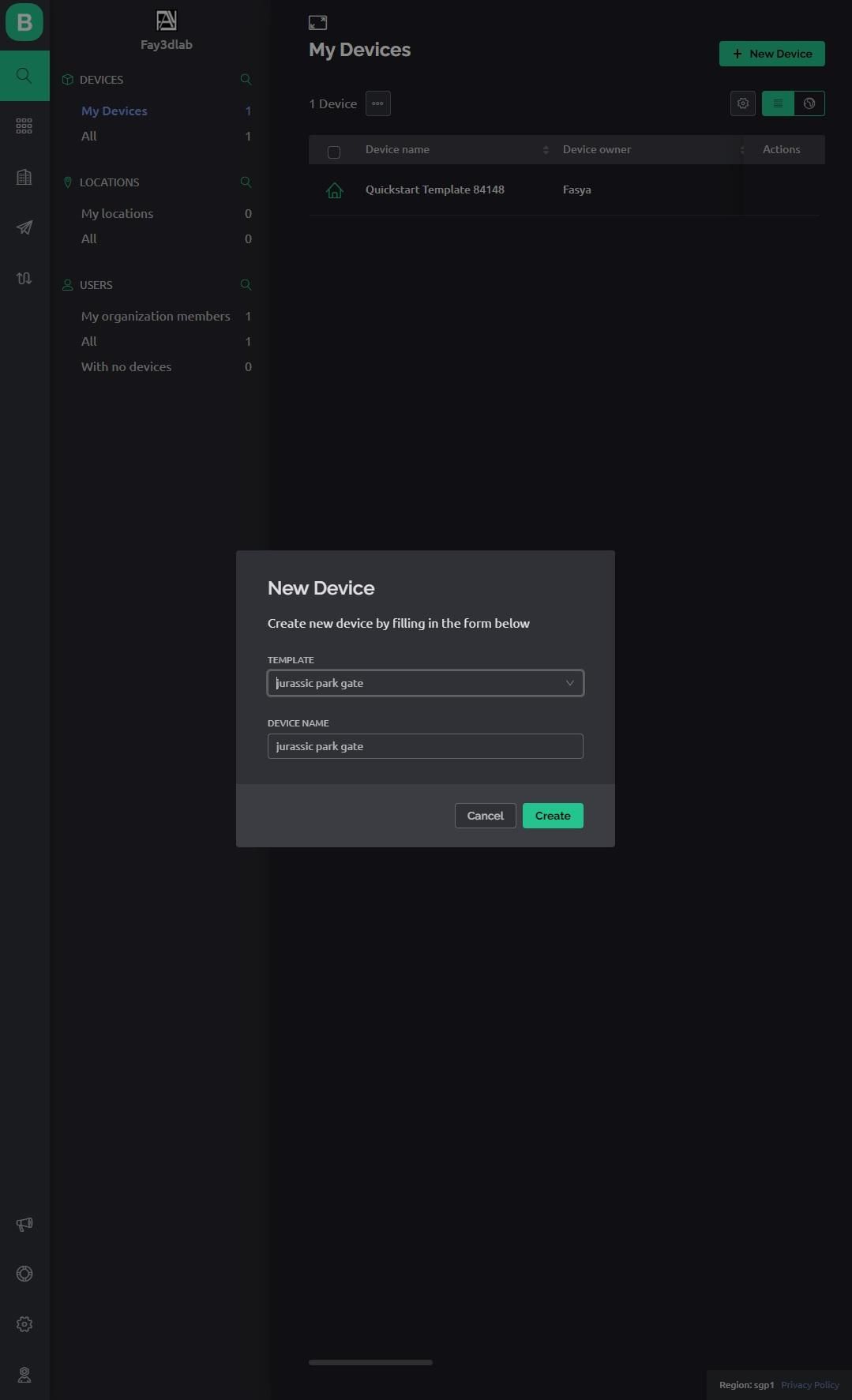Open the templates grid icon in sidebar
This screenshot has width=852, height=1400.
coord(24,126)
